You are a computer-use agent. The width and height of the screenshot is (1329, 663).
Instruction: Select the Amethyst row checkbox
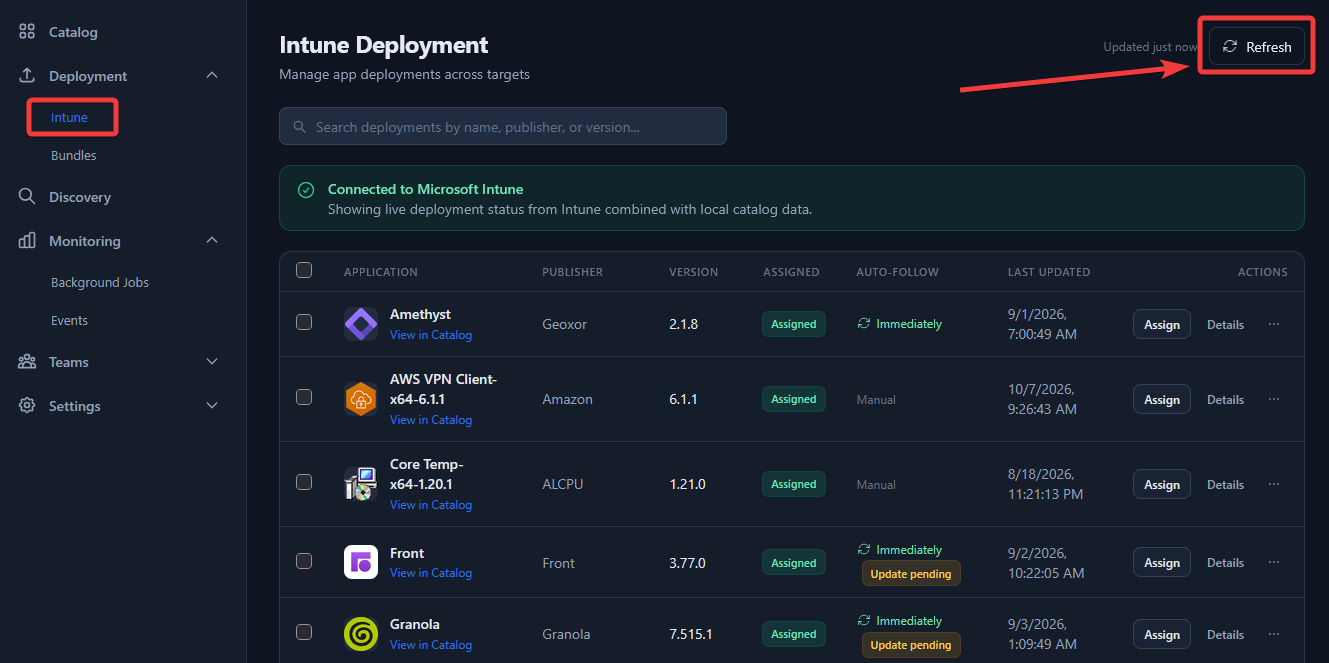[x=304, y=322]
